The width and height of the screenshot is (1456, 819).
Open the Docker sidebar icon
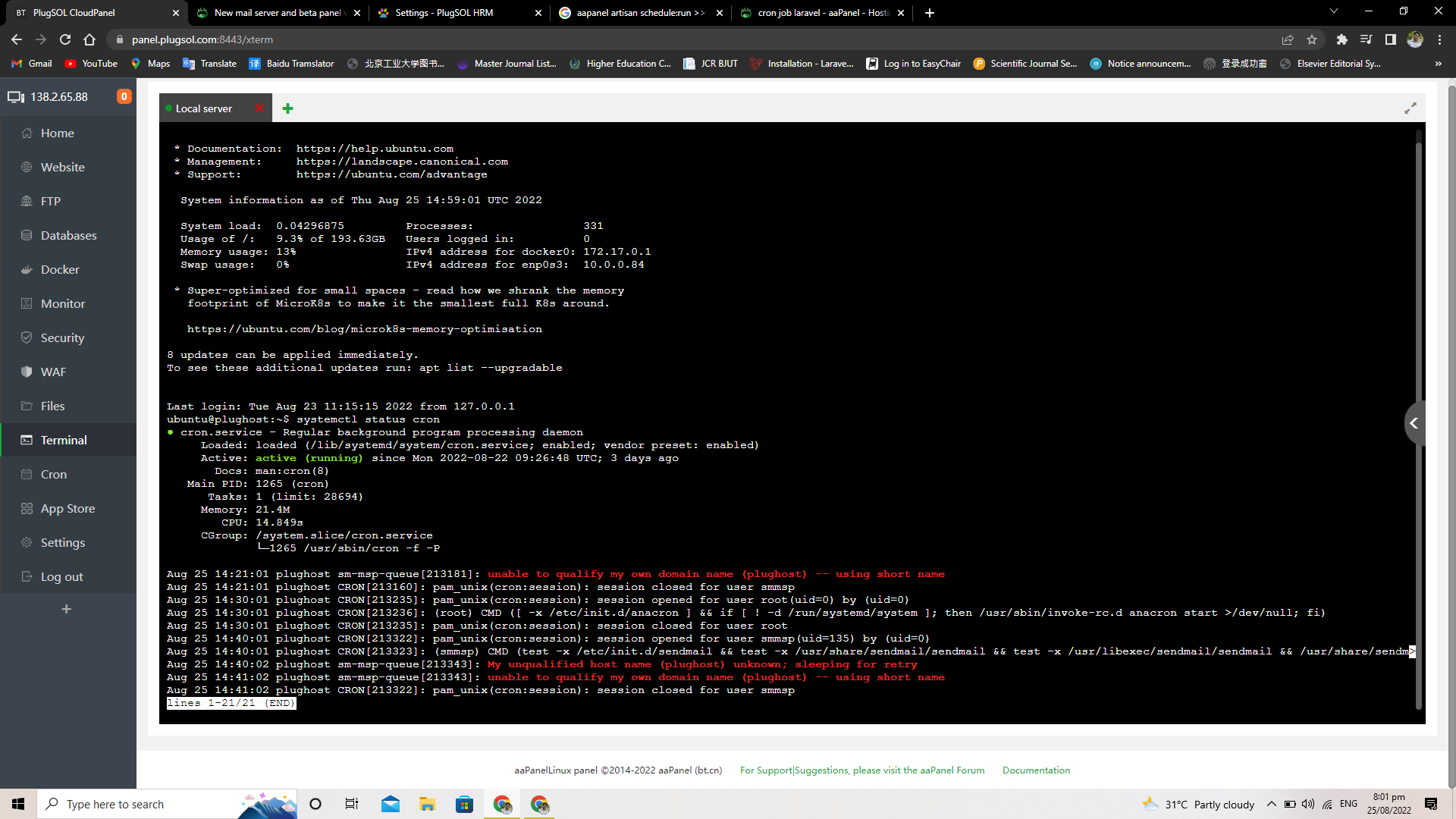tap(27, 269)
